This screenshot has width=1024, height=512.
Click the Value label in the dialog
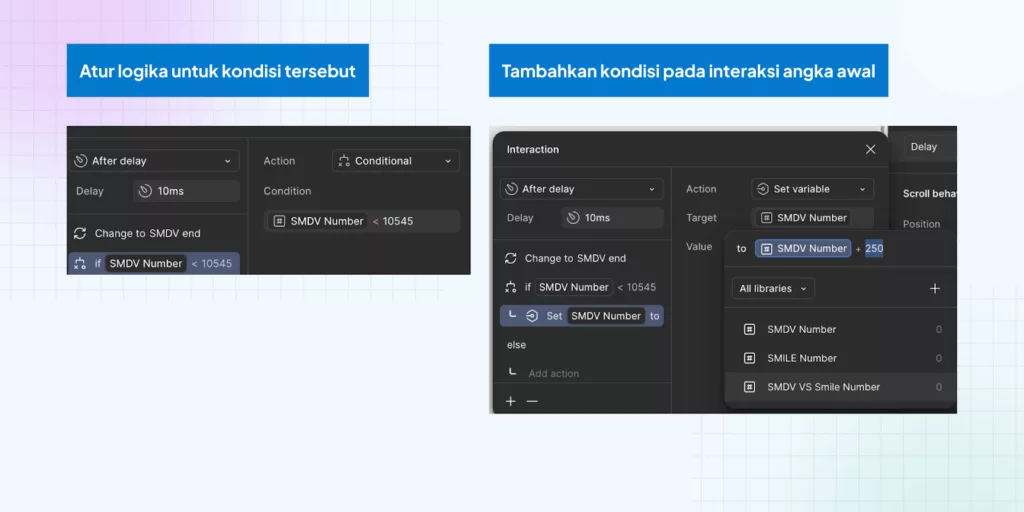[699, 246]
